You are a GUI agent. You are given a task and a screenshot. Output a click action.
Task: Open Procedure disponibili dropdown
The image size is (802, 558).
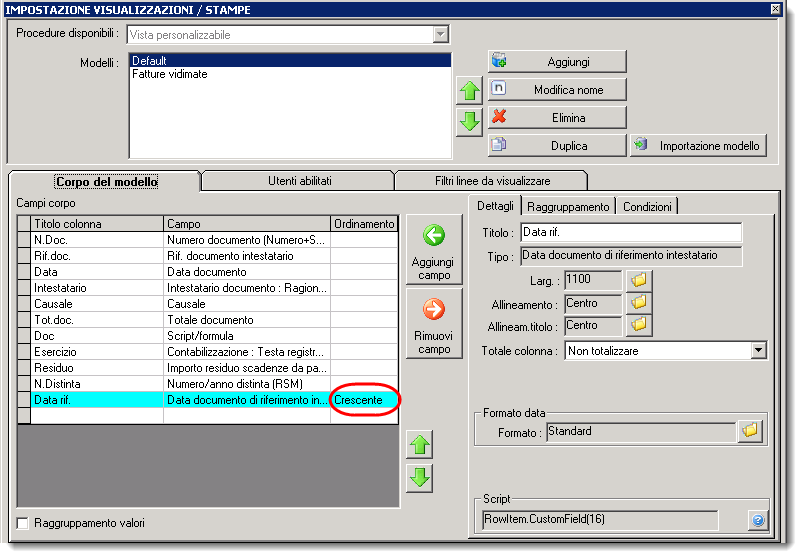(x=440, y=35)
